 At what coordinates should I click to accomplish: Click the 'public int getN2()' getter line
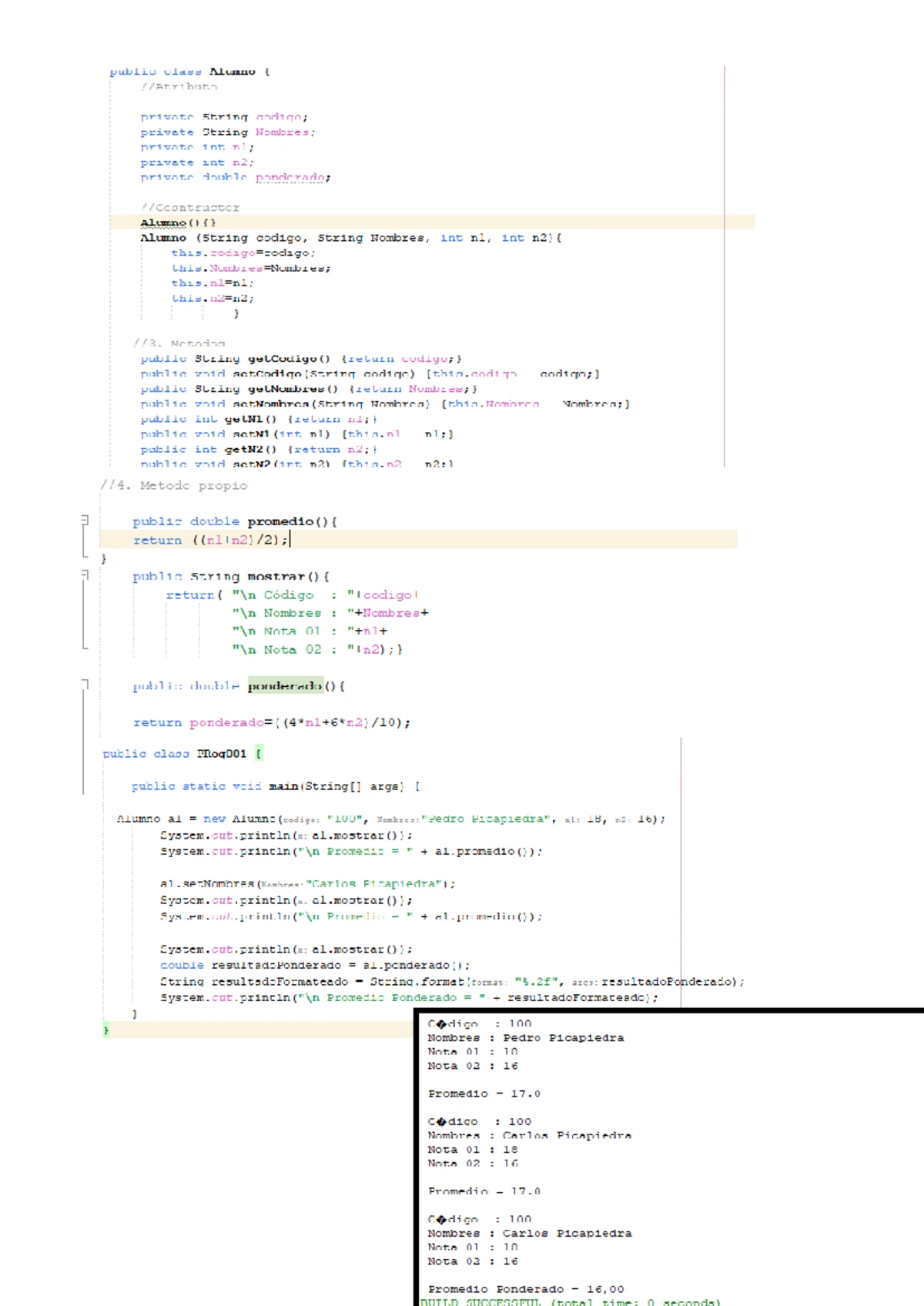(259, 449)
